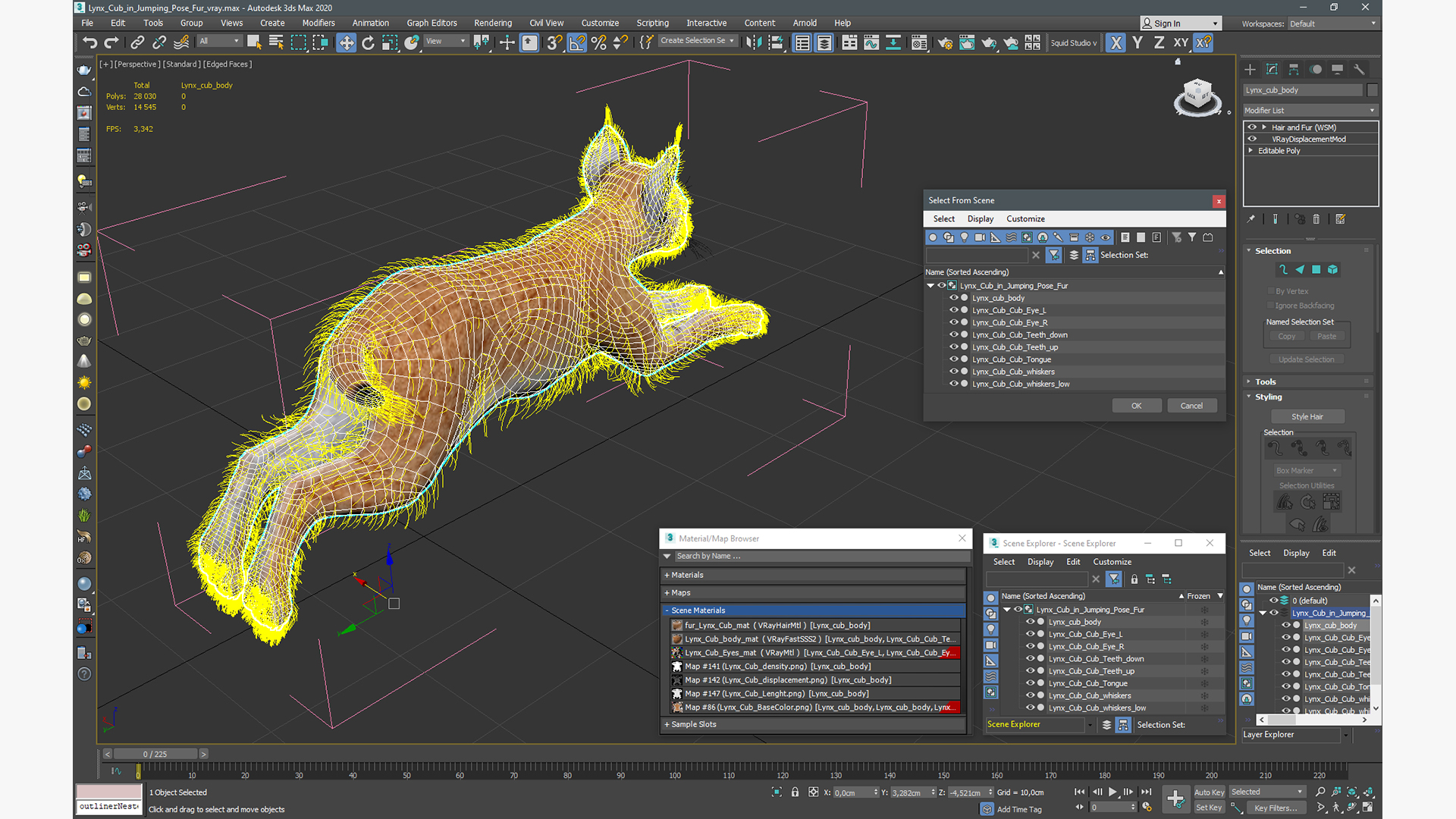Screen dimensions: 1456x819
Task: Hide Lynx_Cub_Cub_whiskers in Scene Explorer window
Action: [x=1030, y=695]
